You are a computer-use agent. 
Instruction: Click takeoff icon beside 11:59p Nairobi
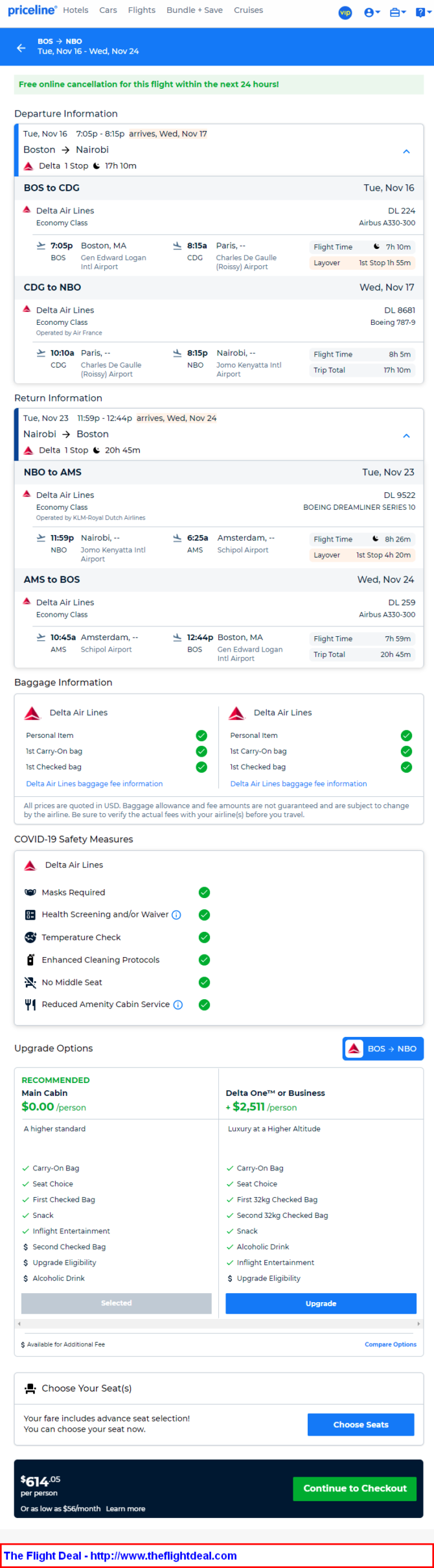pyautogui.click(x=41, y=538)
